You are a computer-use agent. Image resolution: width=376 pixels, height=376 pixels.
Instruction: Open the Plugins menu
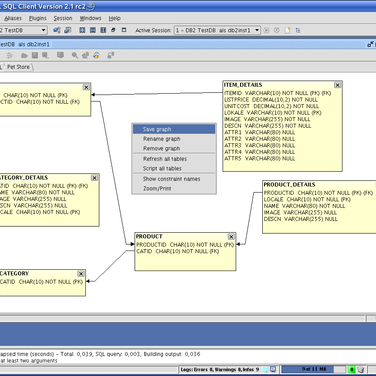[x=38, y=18]
